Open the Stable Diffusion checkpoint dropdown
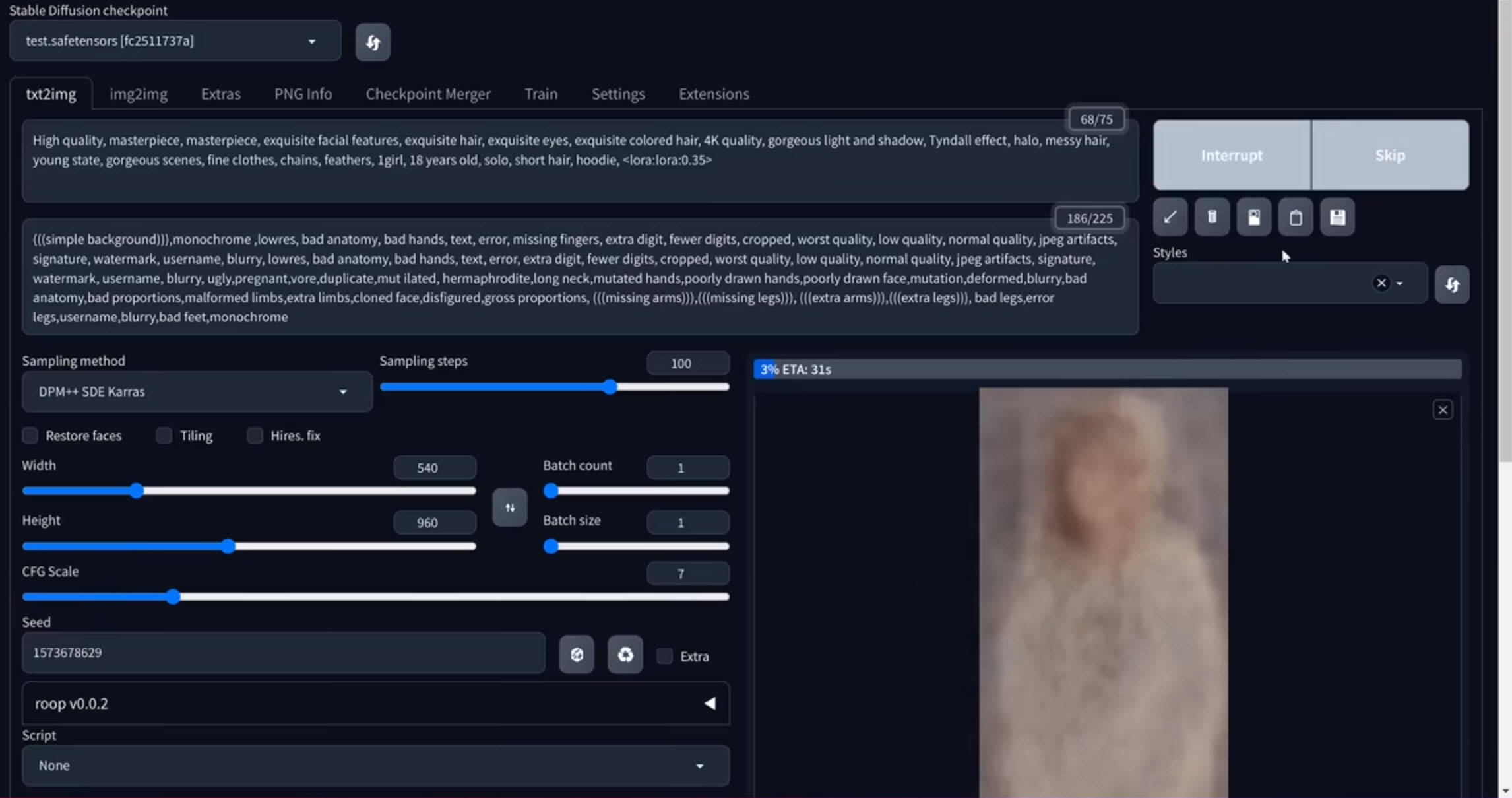 pyautogui.click(x=175, y=41)
